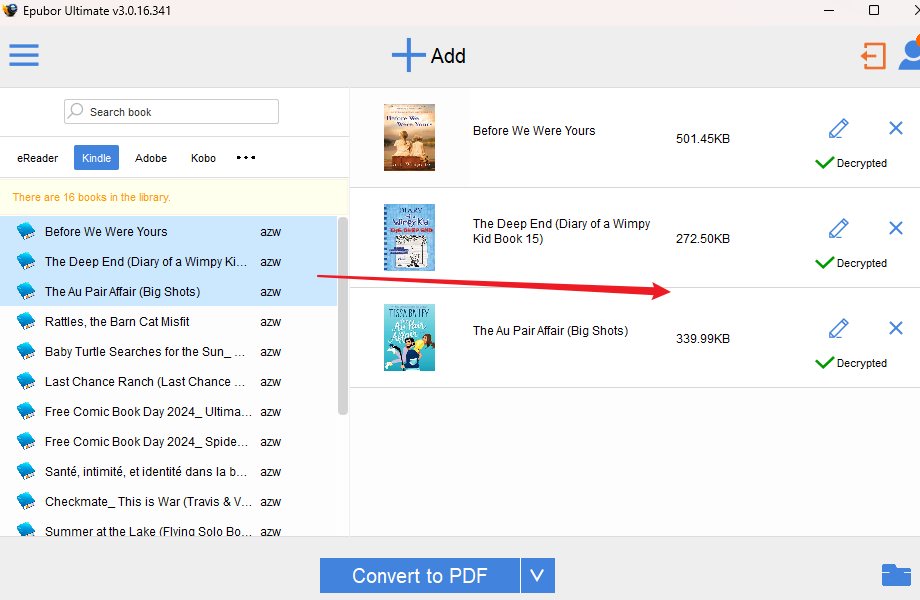Image resolution: width=920 pixels, height=600 pixels.
Task: Click the book icon beside Rattles, the Barn Cat Misfit
Action: pyautogui.click(x=26, y=321)
